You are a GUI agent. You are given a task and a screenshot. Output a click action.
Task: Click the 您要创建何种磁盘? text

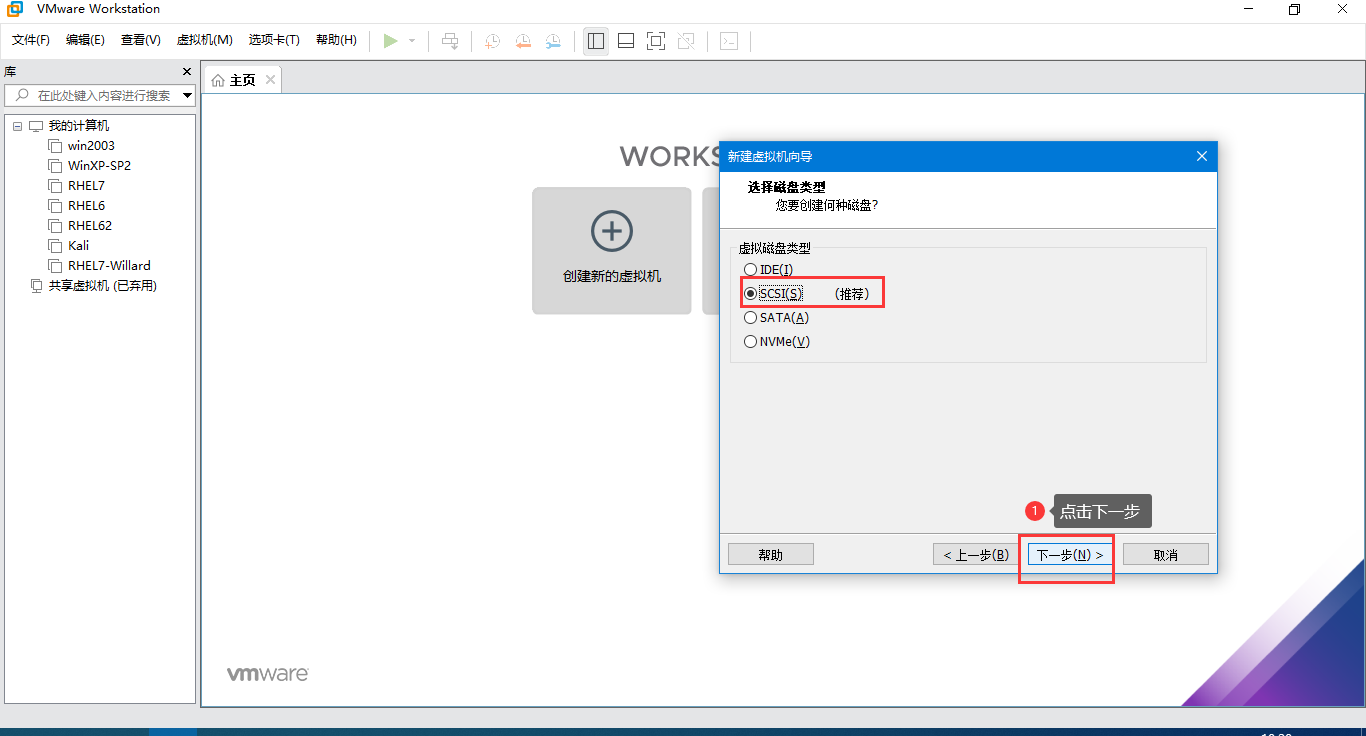(827, 205)
